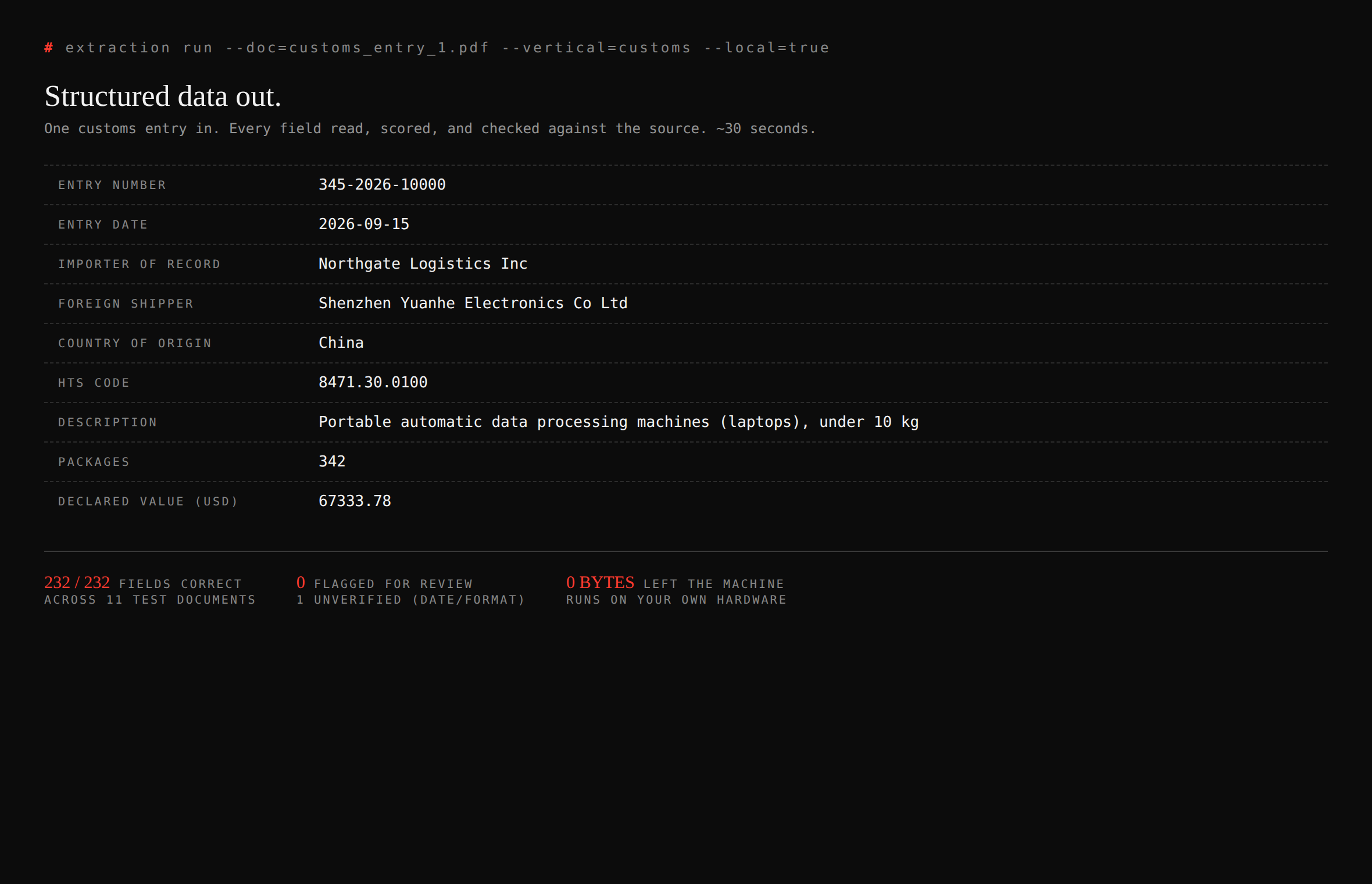Viewport: 1372px width, 884px height.
Task: Select declared value 67333.78
Action: pyautogui.click(x=355, y=501)
